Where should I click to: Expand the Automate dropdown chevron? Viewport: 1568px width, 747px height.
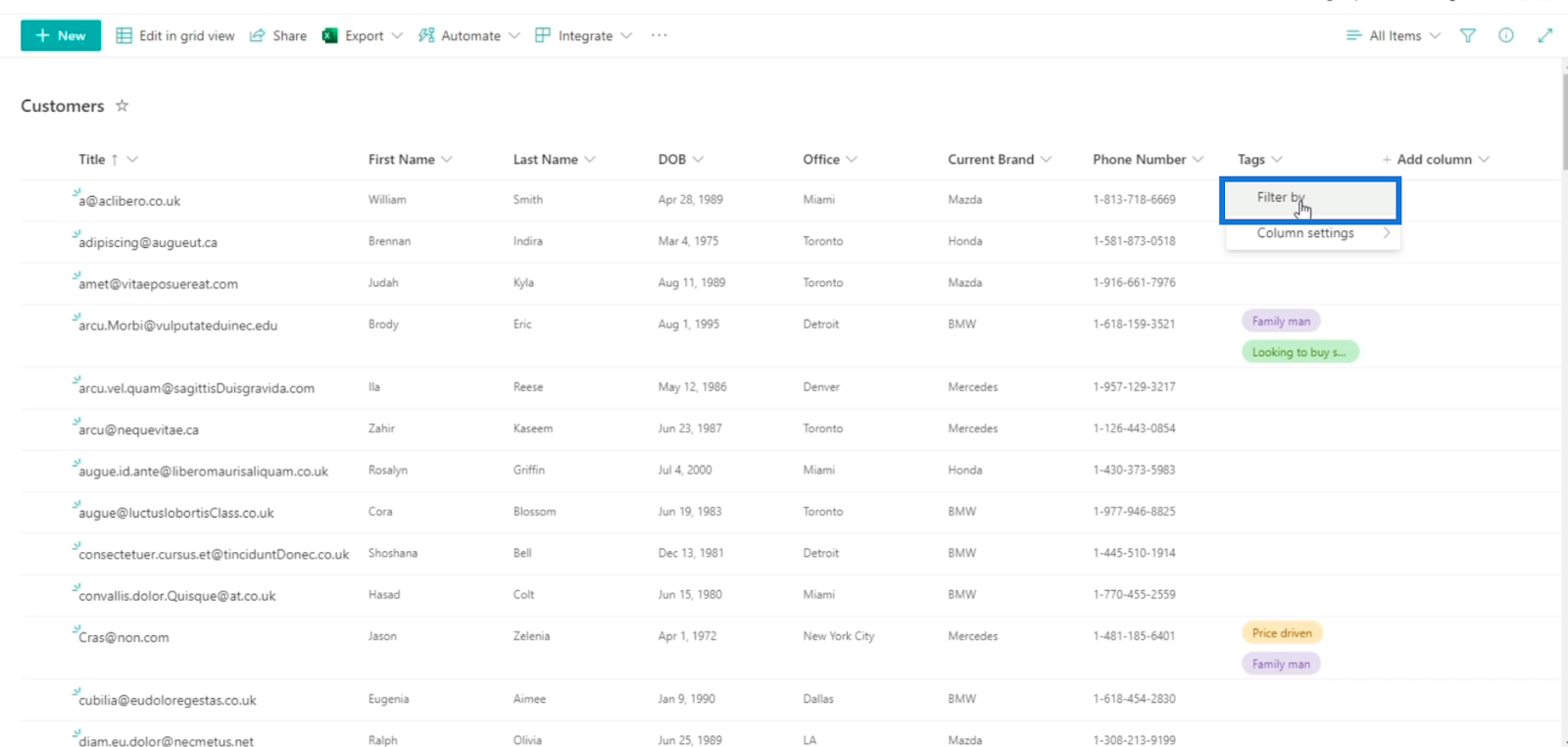(514, 35)
